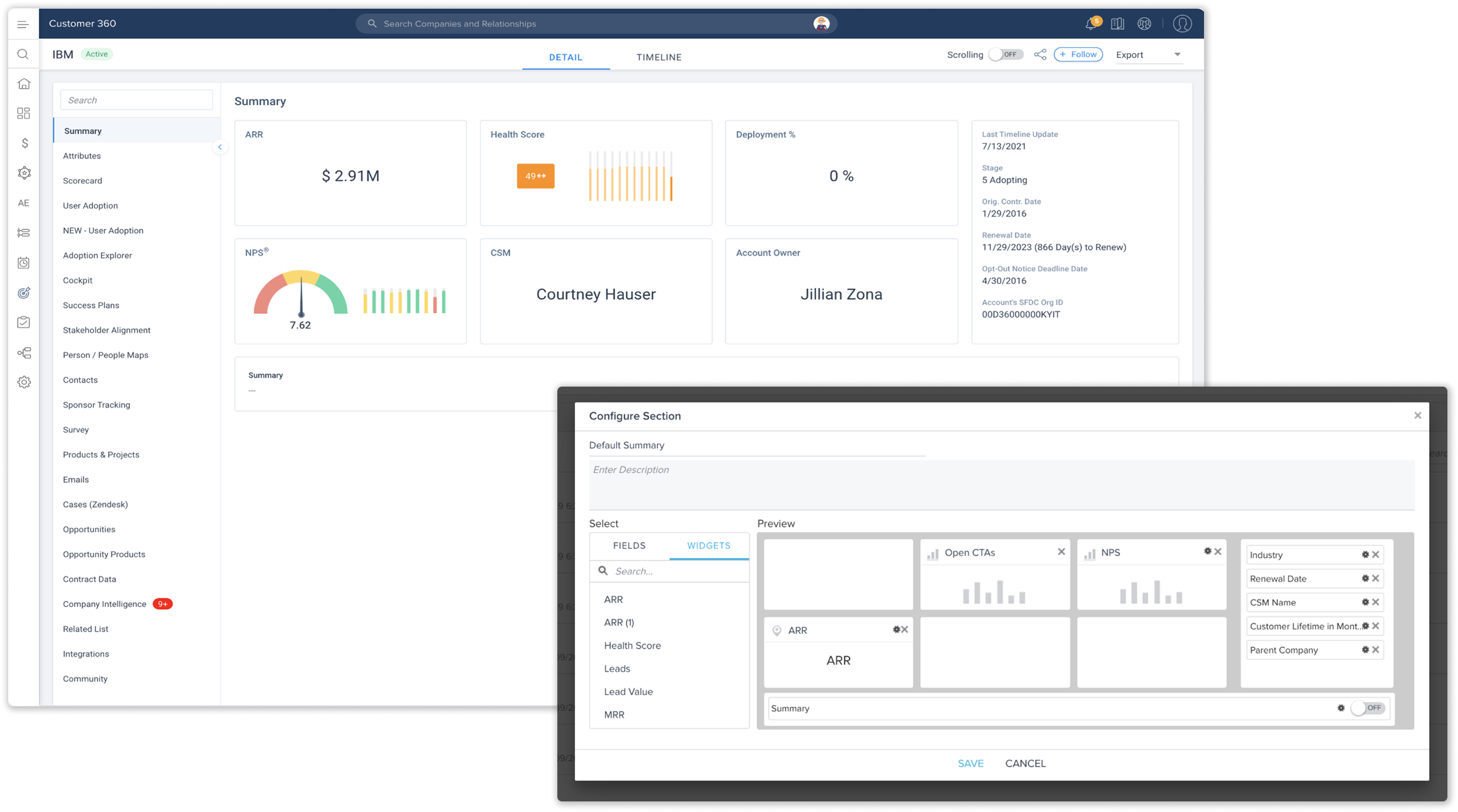The height and width of the screenshot is (812, 1458).
Task: Click the Courtney Hauser CSM card
Action: pos(596,291)
